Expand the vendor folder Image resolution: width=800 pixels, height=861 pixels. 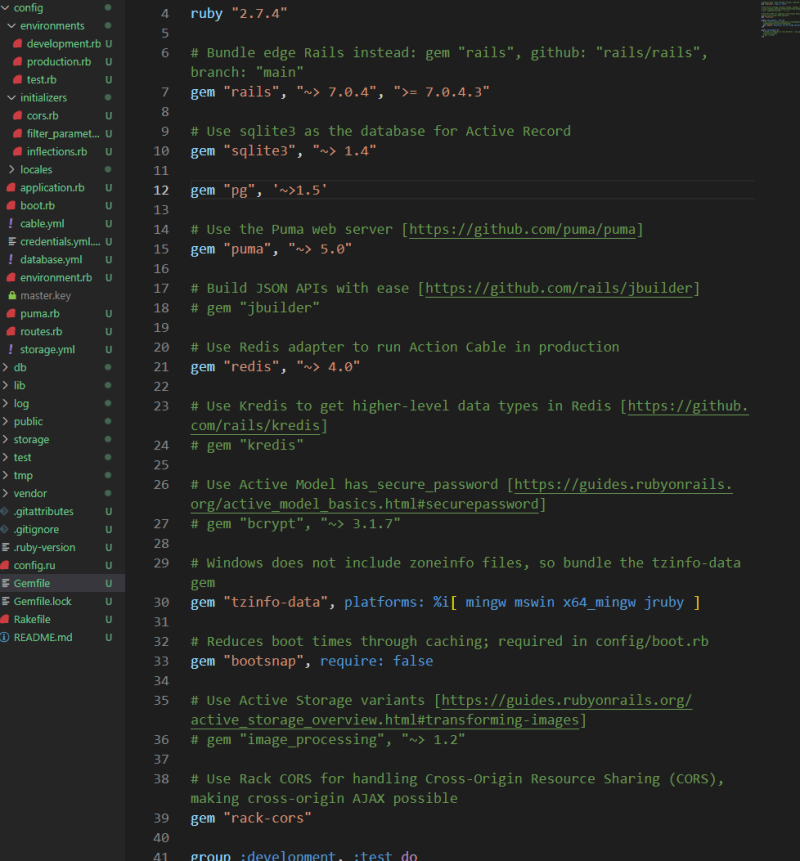[x=5, y=493]
